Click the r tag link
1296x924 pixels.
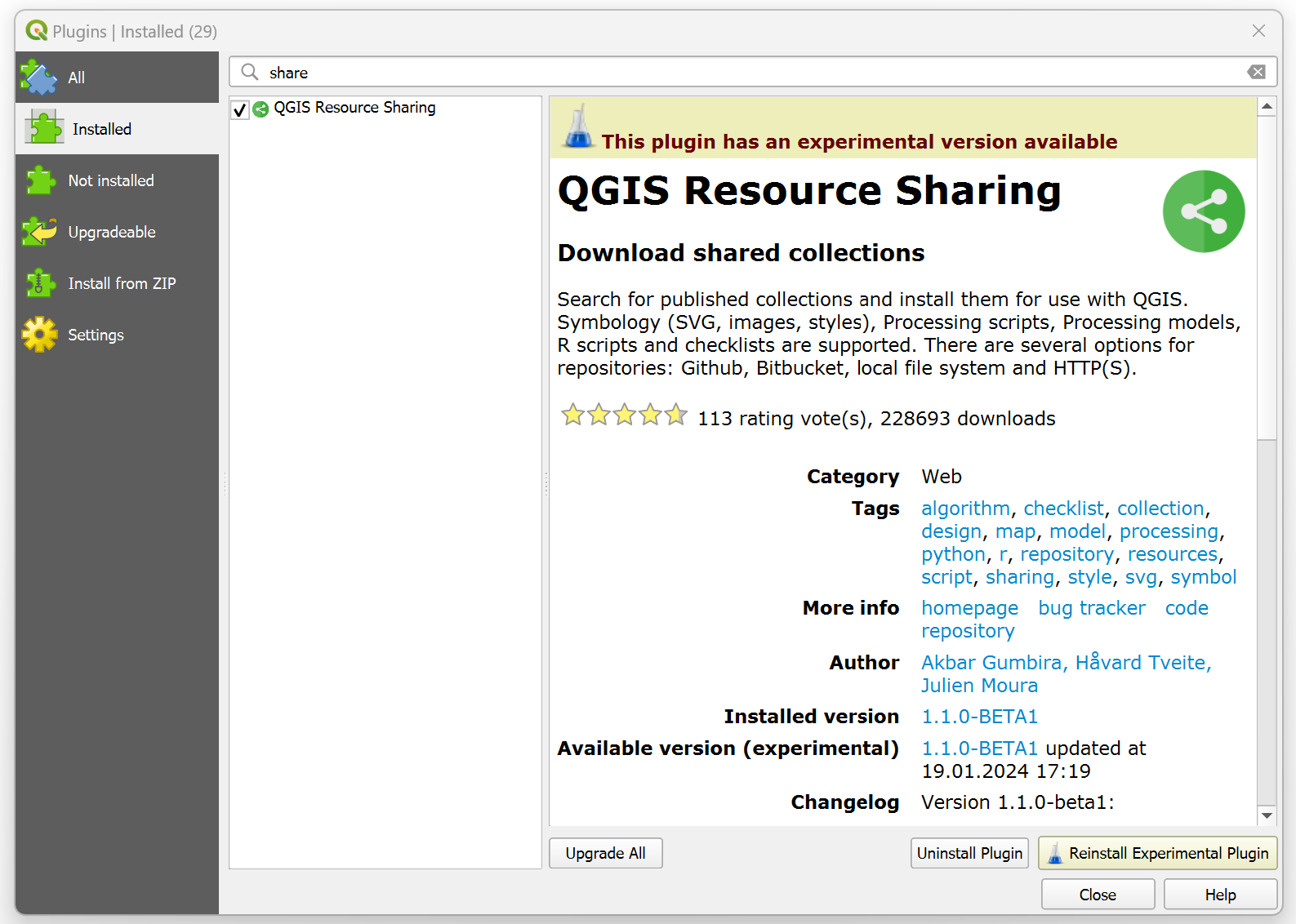pyautogui.click(x=1003, y=554)
